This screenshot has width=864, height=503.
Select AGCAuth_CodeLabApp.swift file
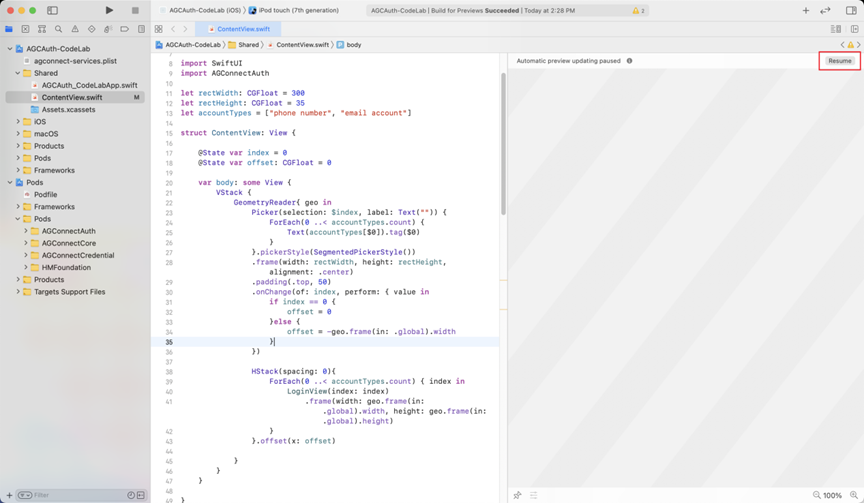coord(75,85)
